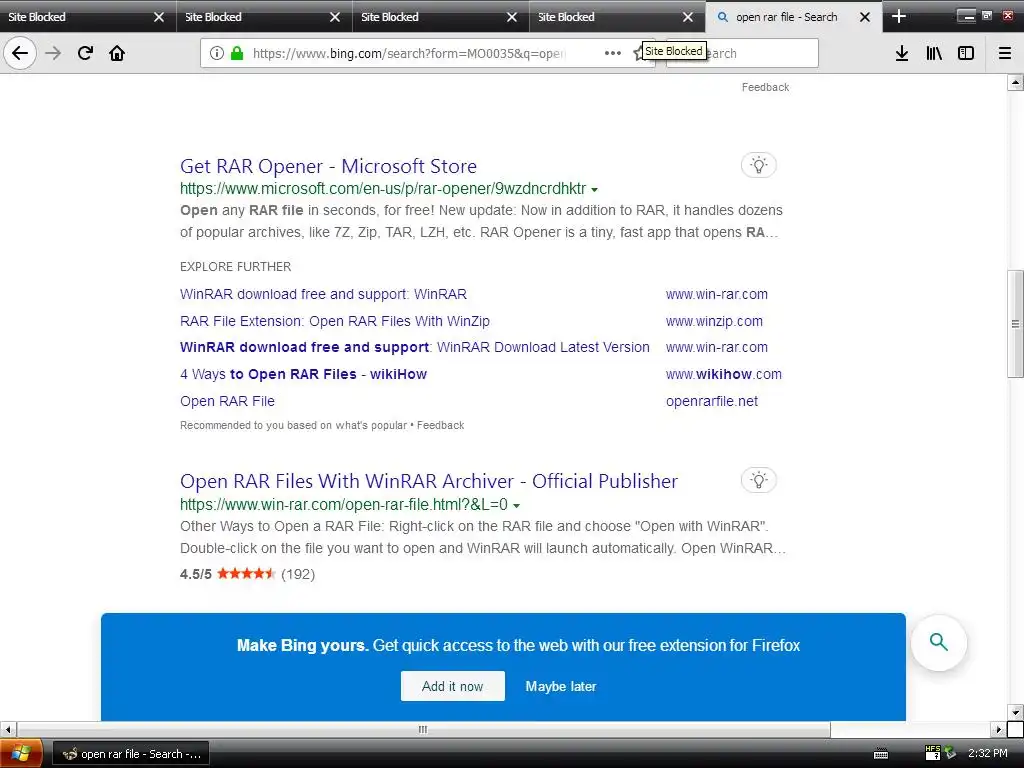Click the vertical scrollbar up arrow

[1015, 82]
